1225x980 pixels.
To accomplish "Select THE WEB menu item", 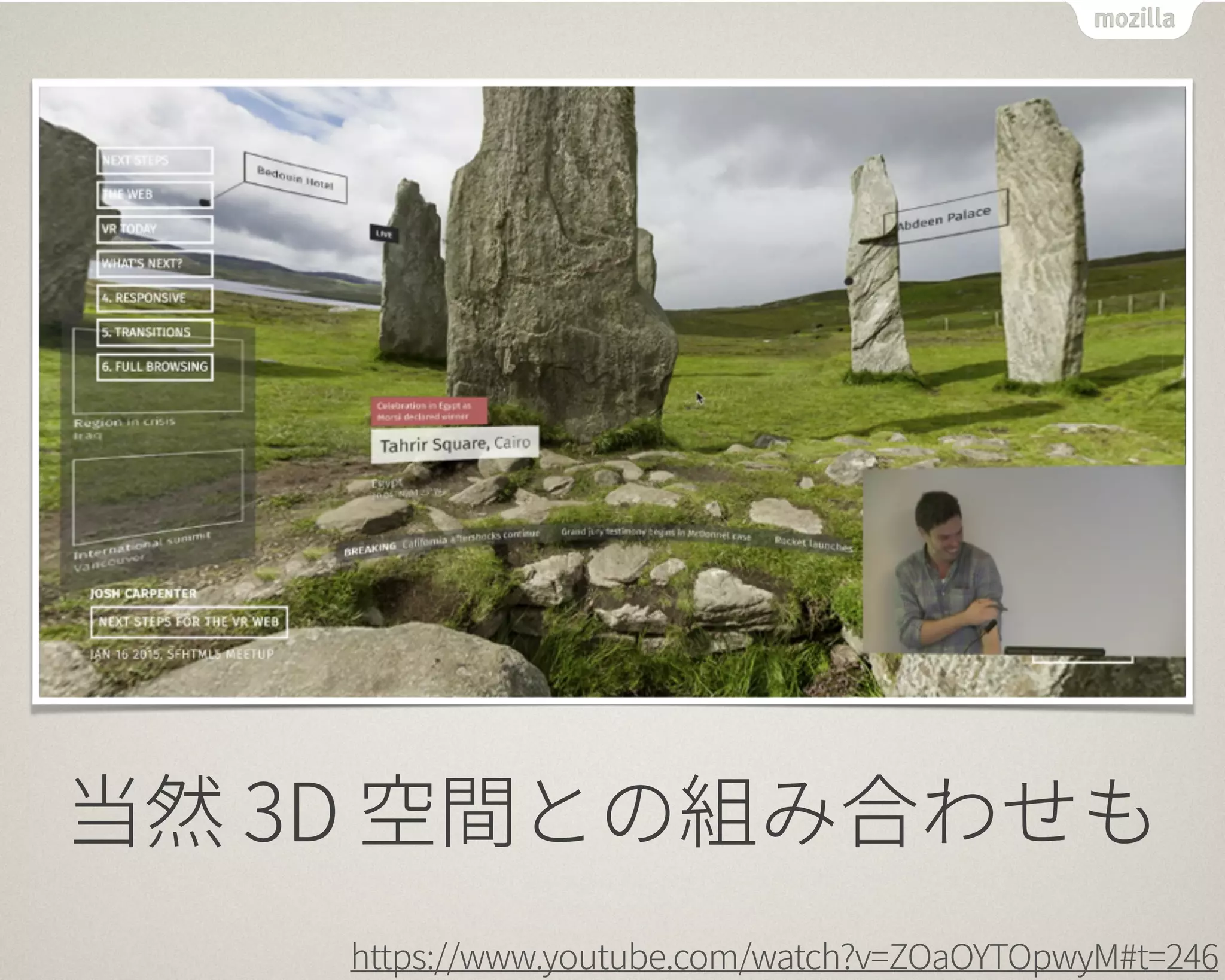I will point(154,194).
